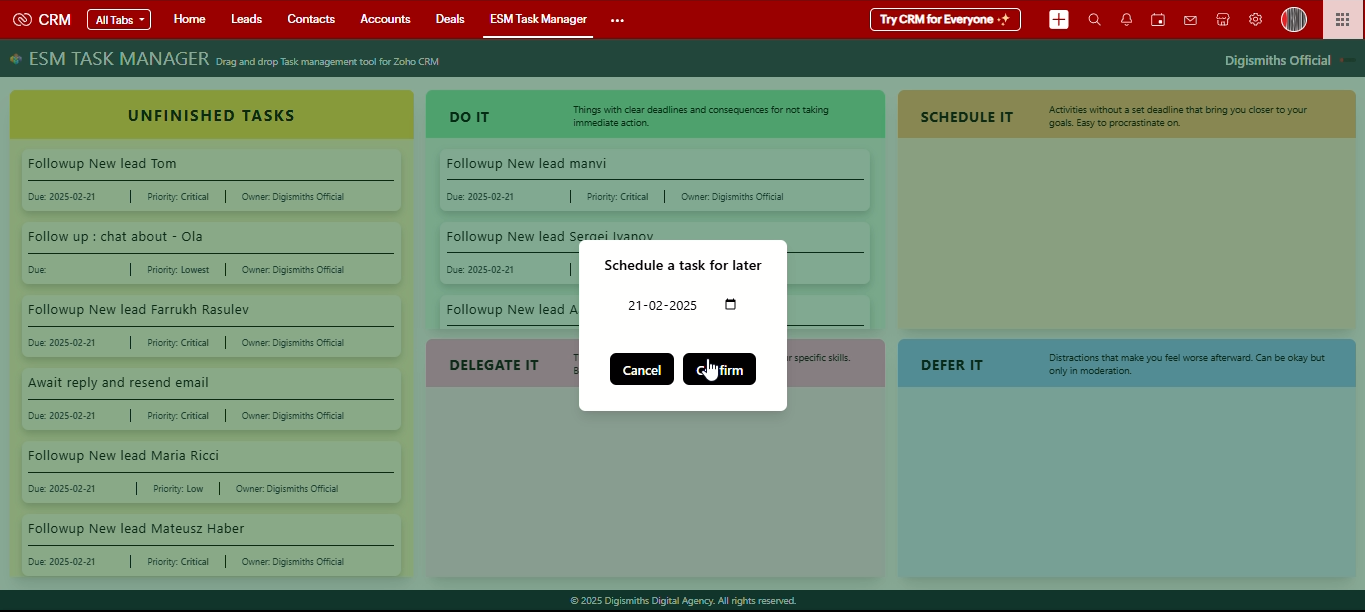The image size is (1365, 612).
Task: Click the Zoho CRM logo icon
Action: click(x=22, y=20)
